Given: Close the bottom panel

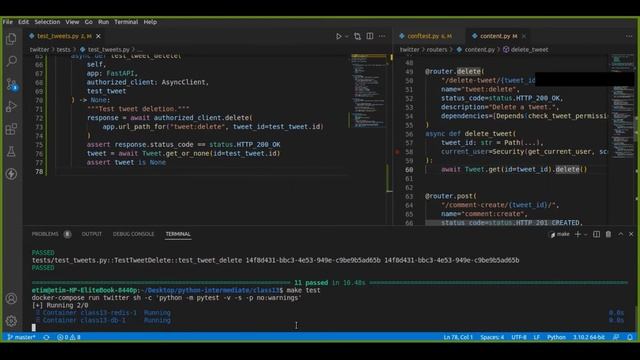Looking at the screenshot, I should [631, 234].
